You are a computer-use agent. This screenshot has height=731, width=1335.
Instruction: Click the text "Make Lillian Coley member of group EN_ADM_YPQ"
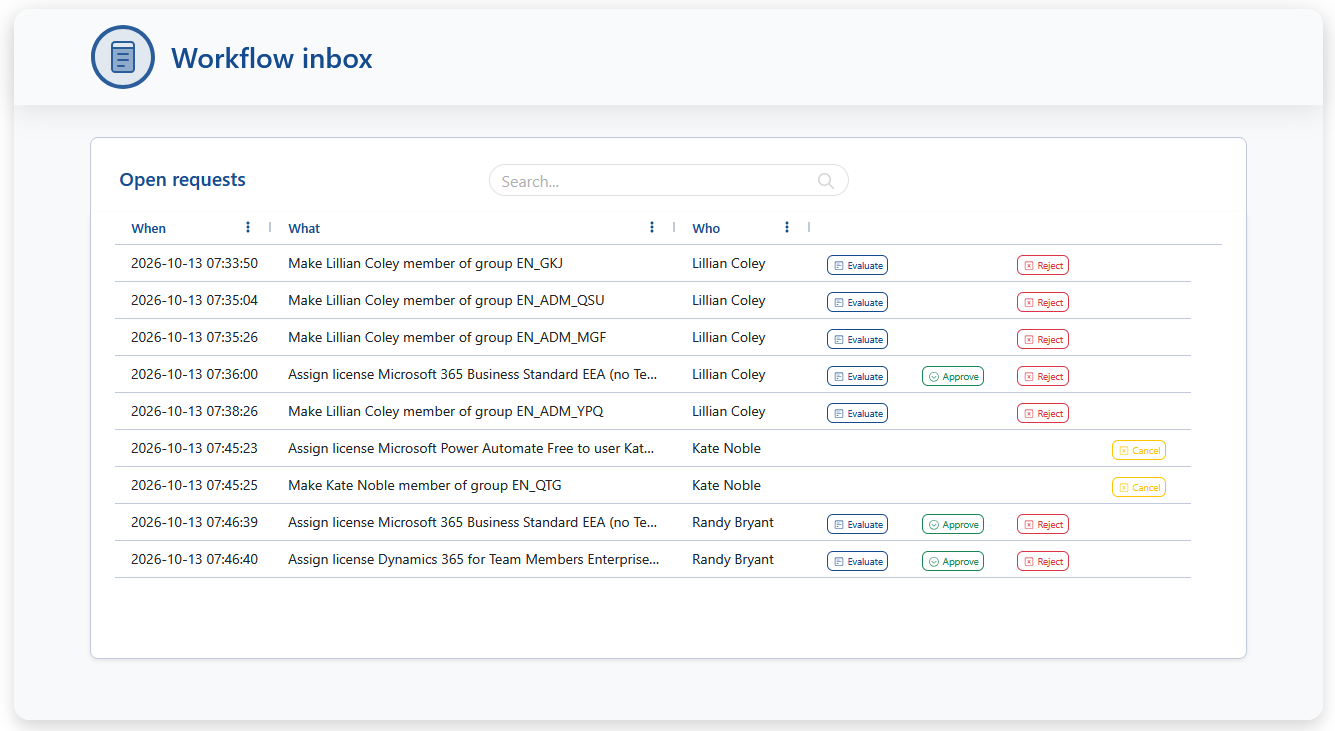click(x=445, y=412)
